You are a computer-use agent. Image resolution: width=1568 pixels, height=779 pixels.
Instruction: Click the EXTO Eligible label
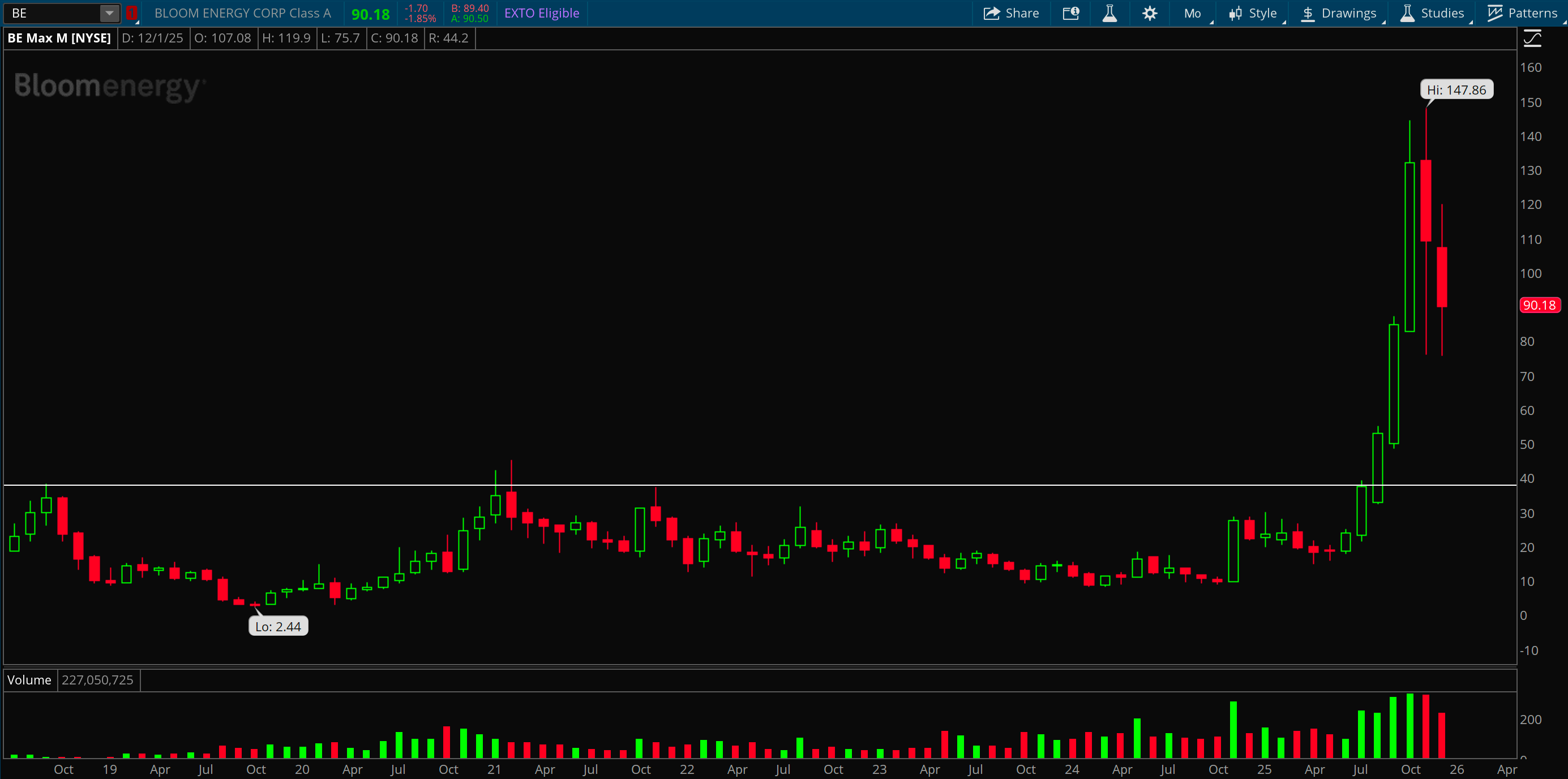point(541,14)
